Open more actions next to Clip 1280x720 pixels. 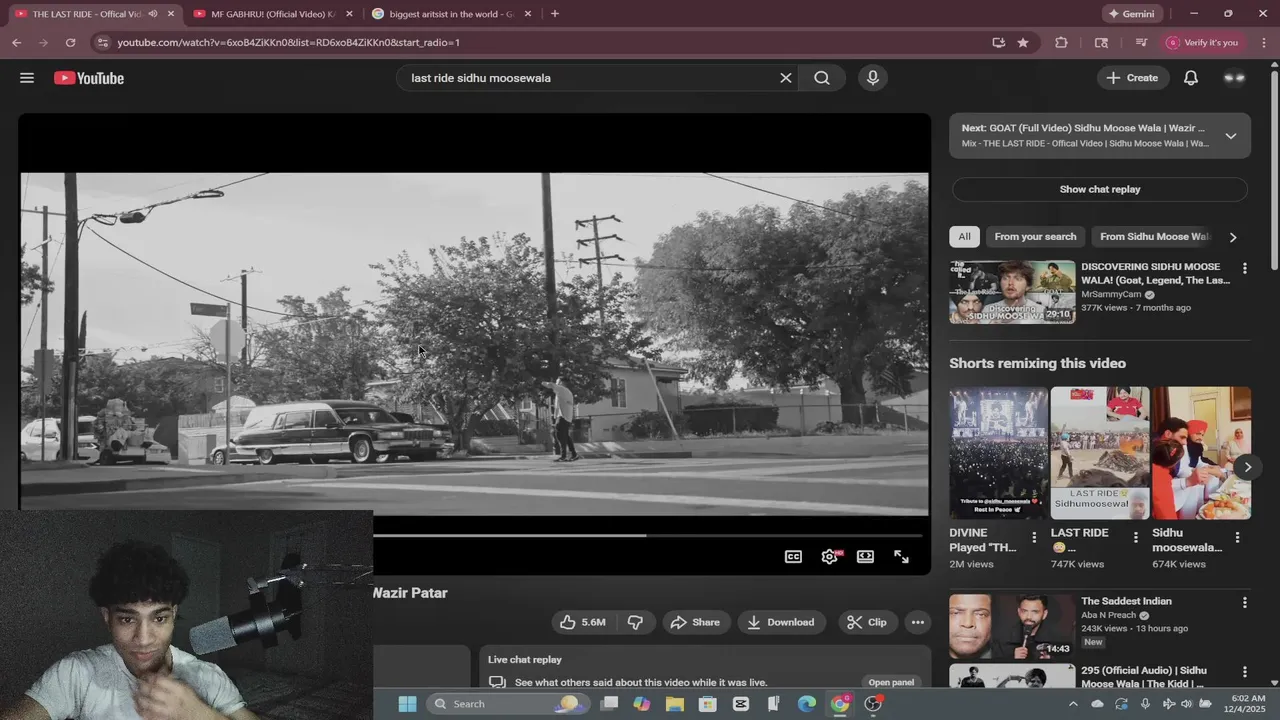(918, 622)
